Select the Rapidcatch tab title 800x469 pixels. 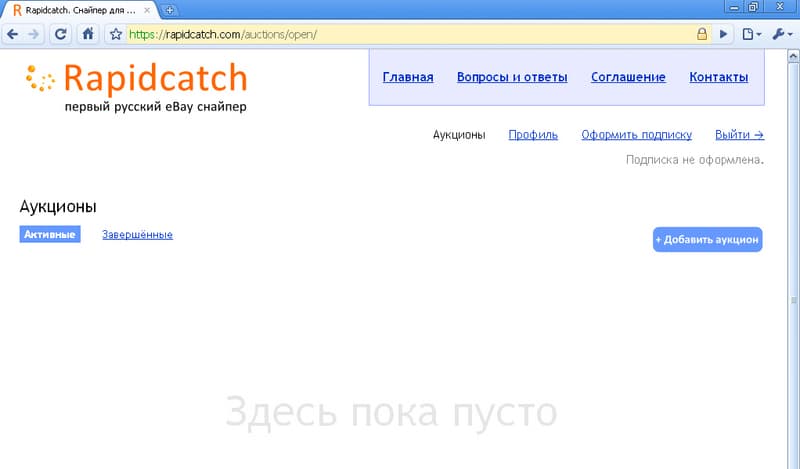pos(80,10)
